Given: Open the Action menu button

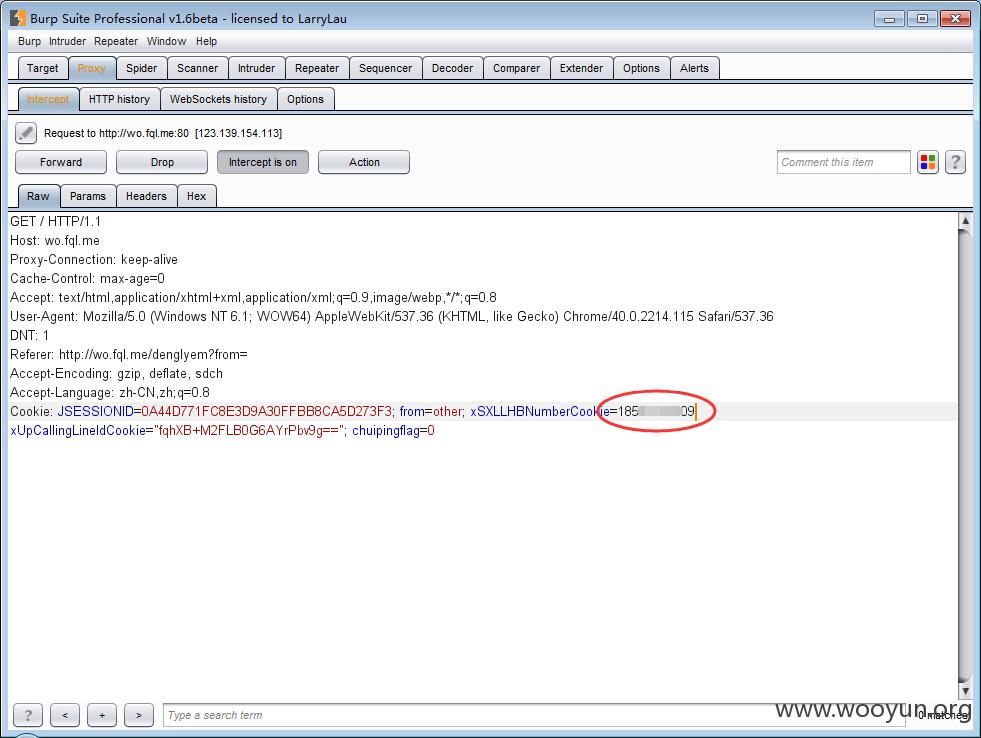Looking at the screenshot, I should (364, 162).
